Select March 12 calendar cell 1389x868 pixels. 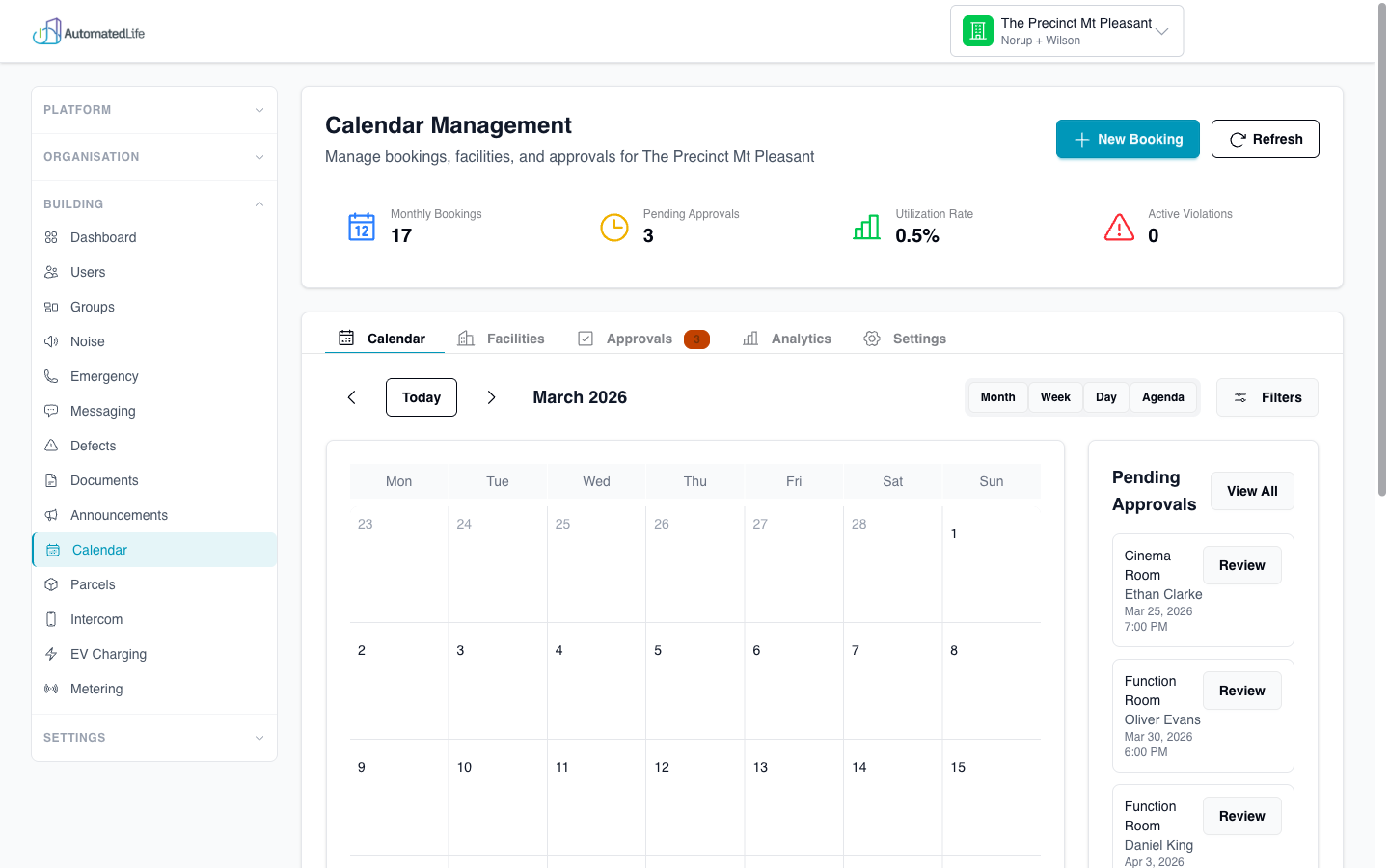click(694, 797)
